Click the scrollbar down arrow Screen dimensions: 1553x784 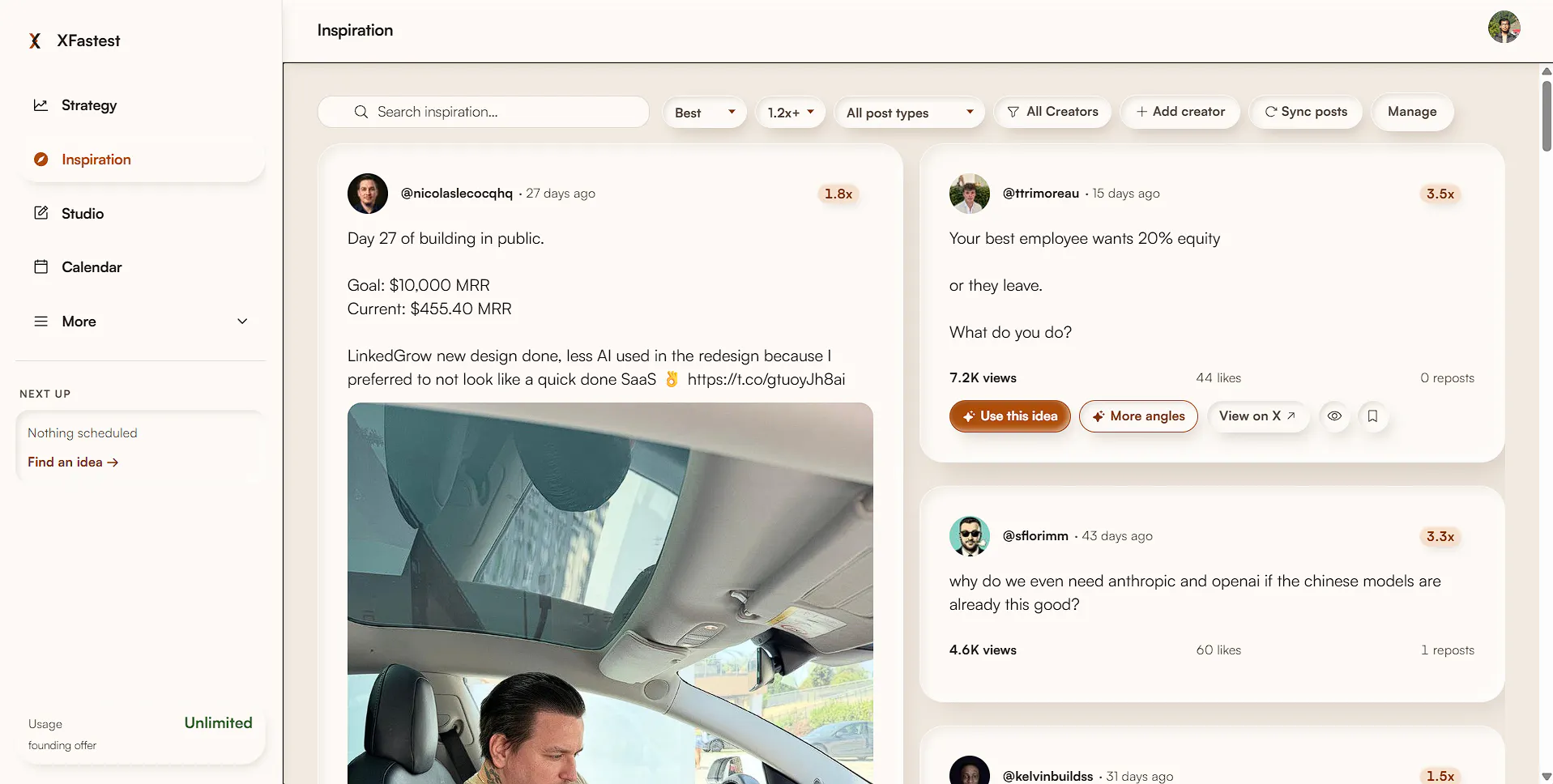click(x=1547, y=777)
